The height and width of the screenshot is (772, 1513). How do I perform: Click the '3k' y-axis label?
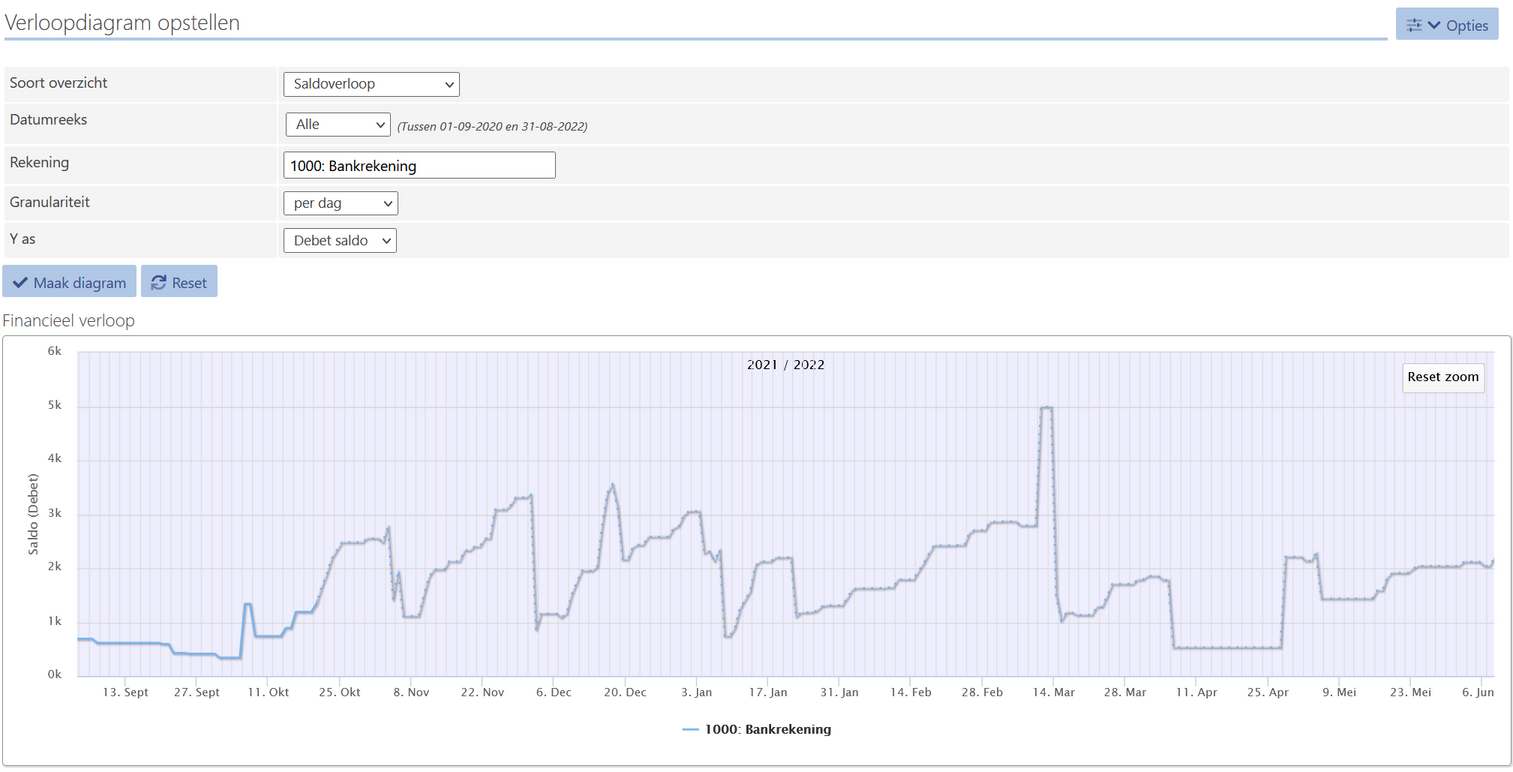(55, 514)
